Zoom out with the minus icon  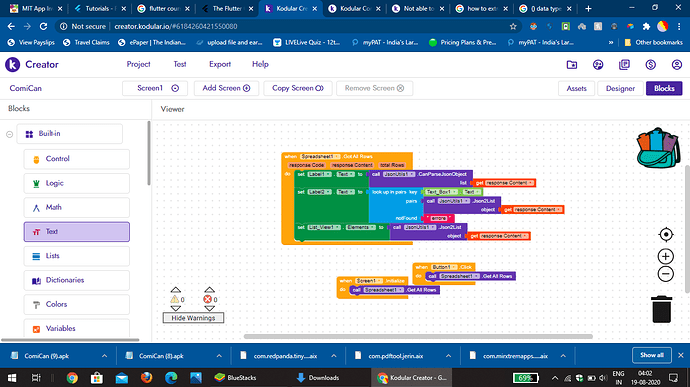[666, 274]
